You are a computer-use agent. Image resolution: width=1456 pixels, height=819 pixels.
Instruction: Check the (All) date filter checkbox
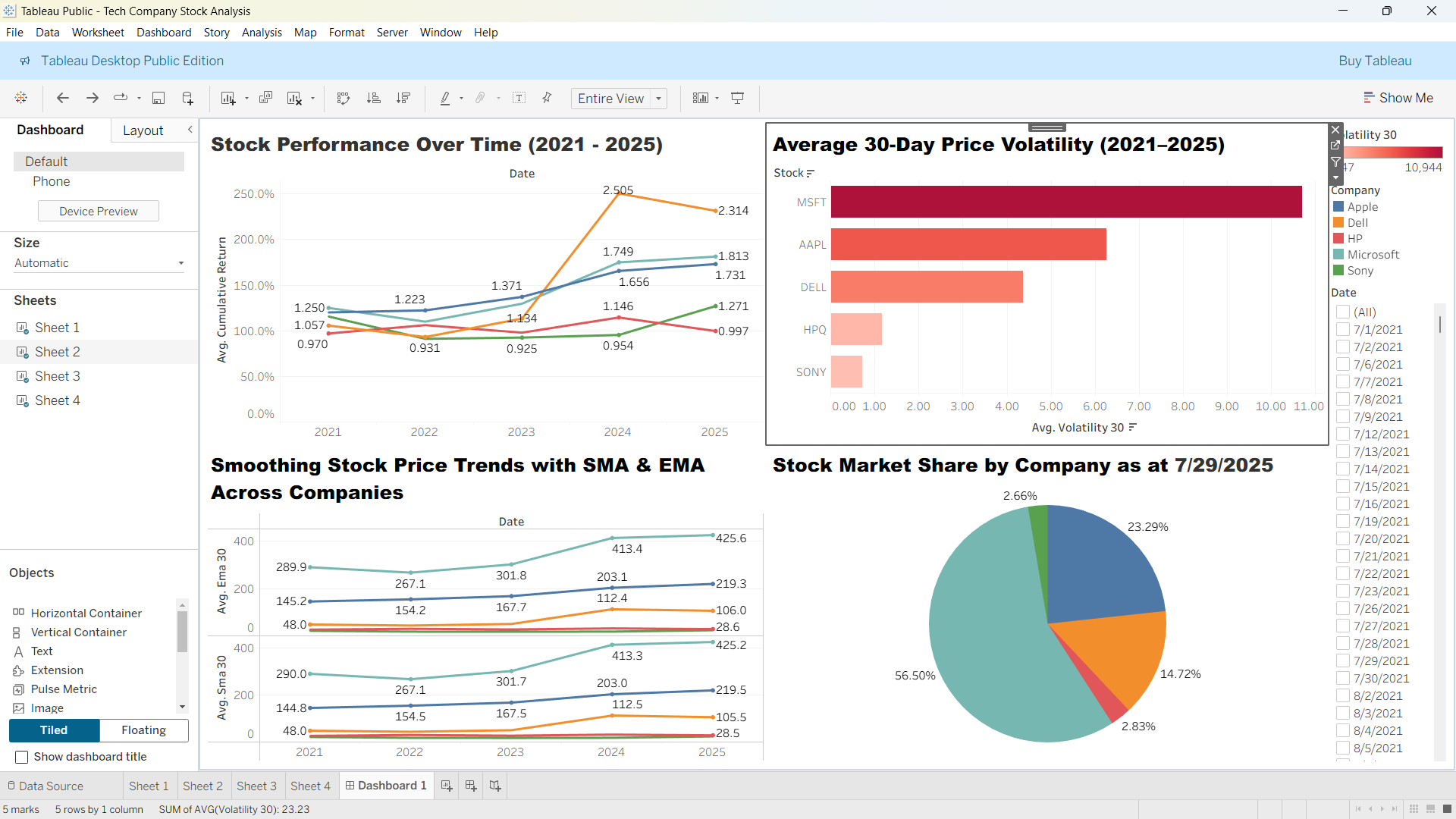click(1343, 312)
